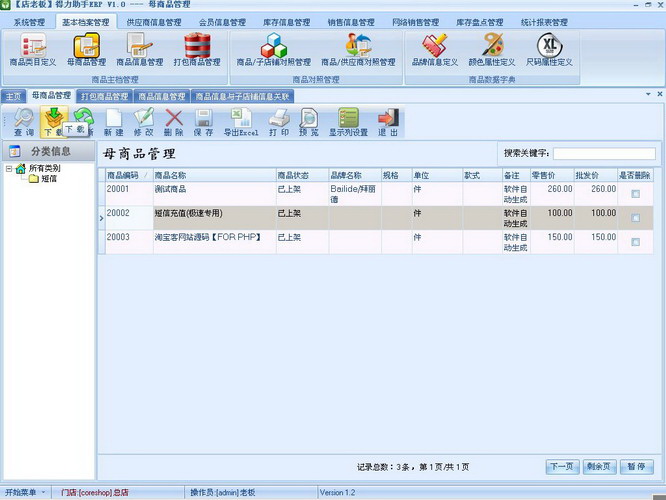Open the 主页 document tab
Image resolution: width=666 pixels, height=500 pixels.
(x=14, y=96)
